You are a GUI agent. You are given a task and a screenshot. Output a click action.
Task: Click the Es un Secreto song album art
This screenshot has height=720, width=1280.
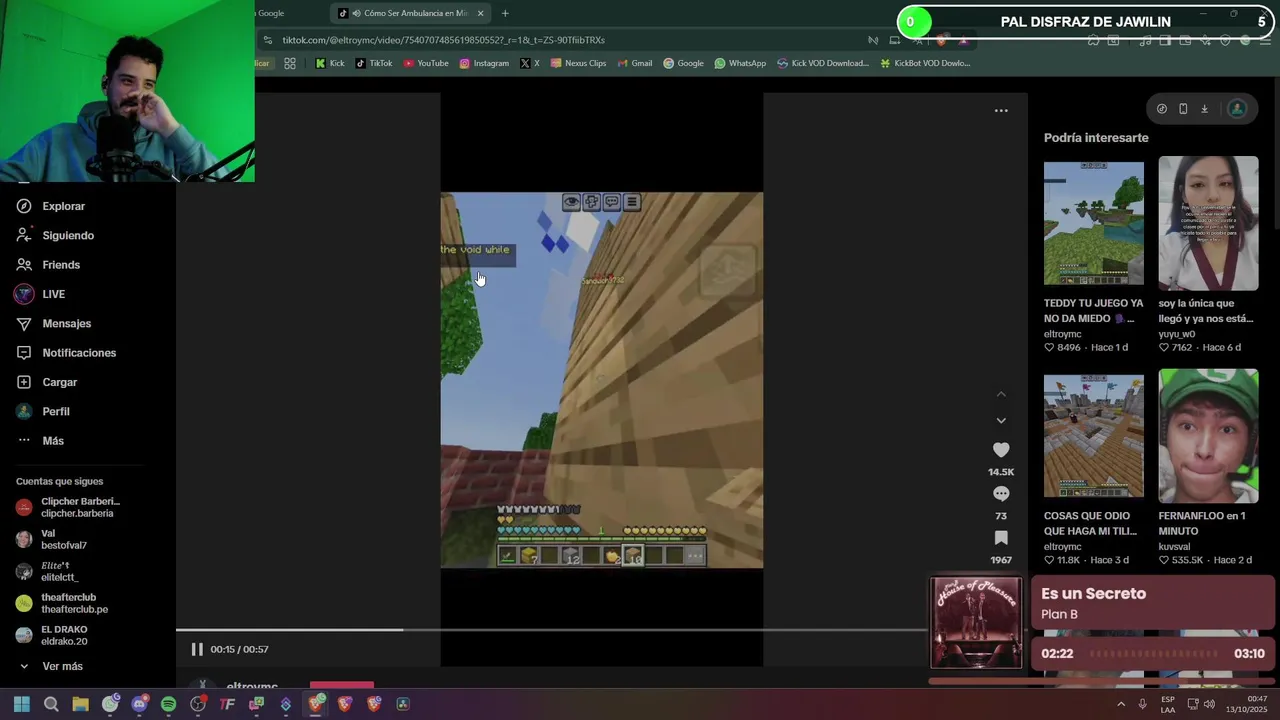click(976, 622)
